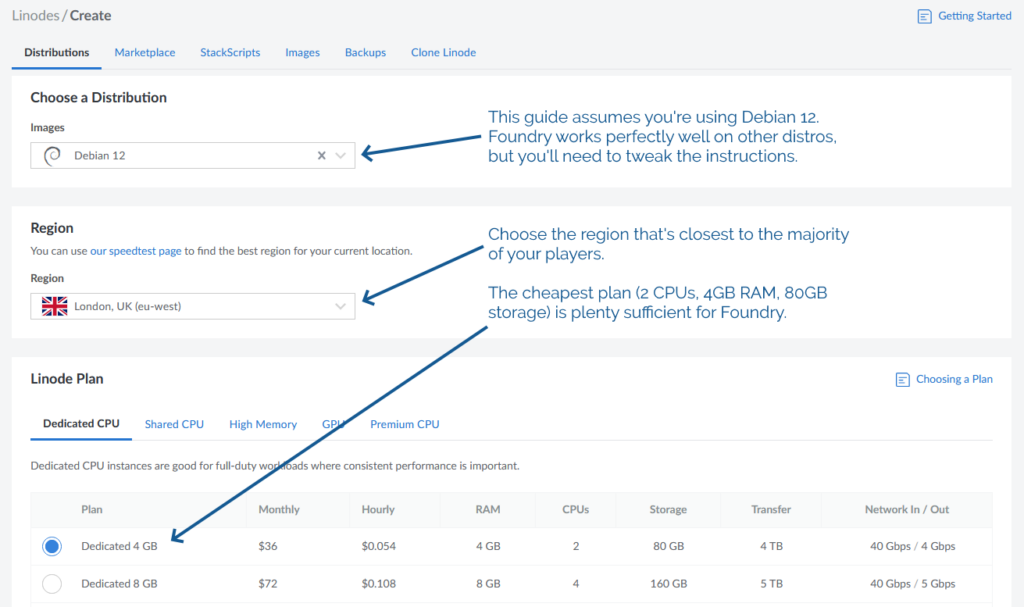Switch to the Clone Linode tab
The width and height of the screenshot is (1024, 607).
click(443, 52)
